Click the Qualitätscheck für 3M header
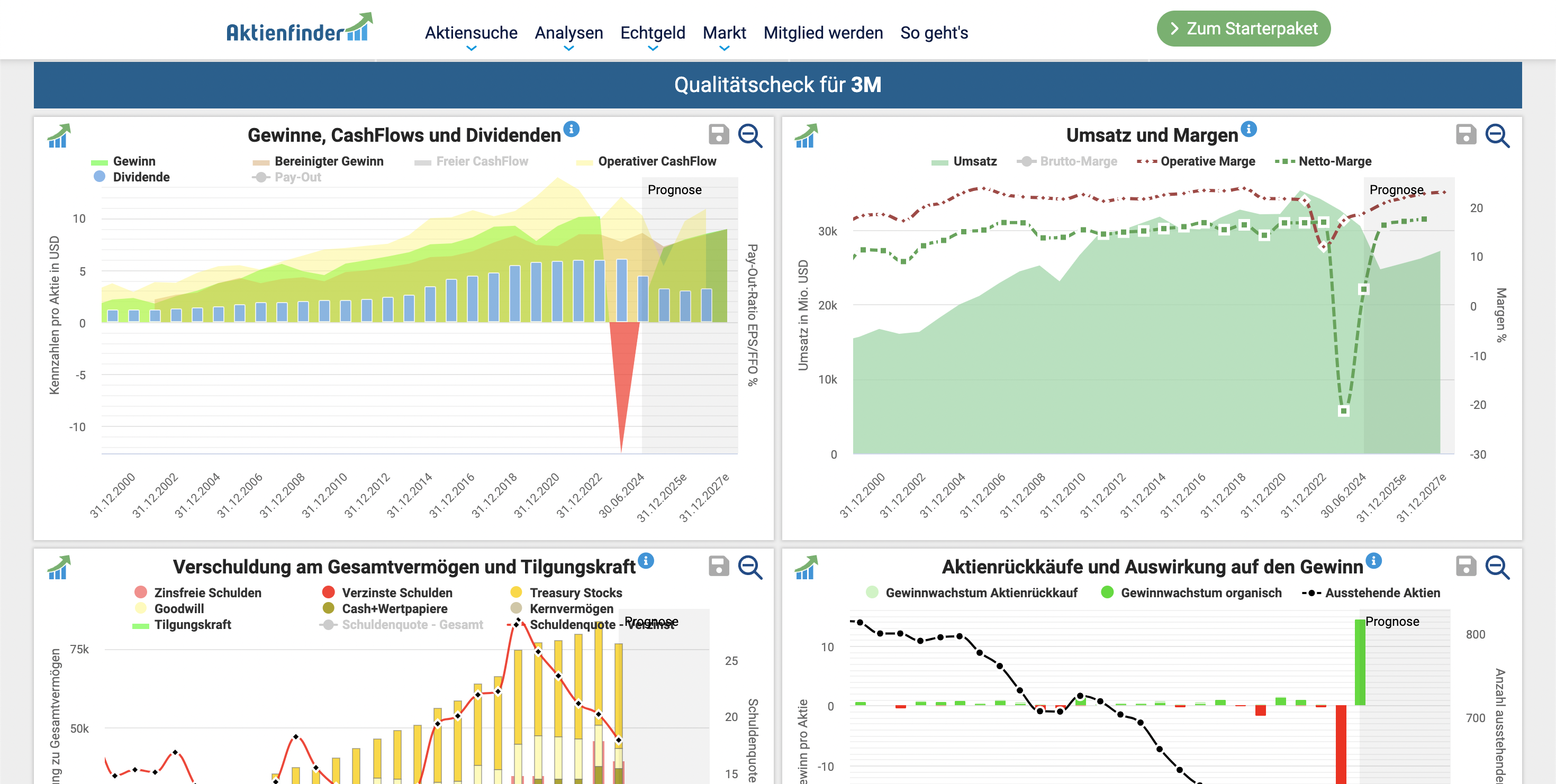This screenshot has height=784, width=1556. pyautogui.click(x=777, y=85)
